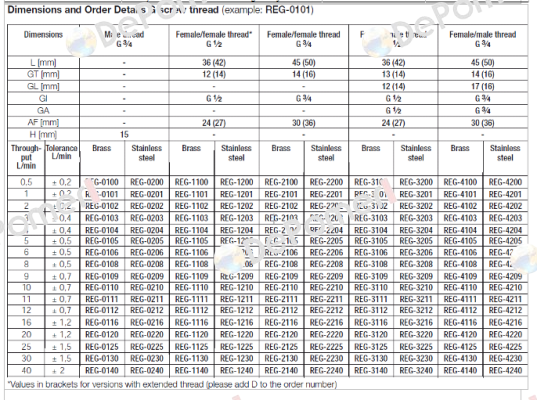This screenshot has width=537, height=400.
Task: Click the cell REG-2111
Action: point(281,299)
